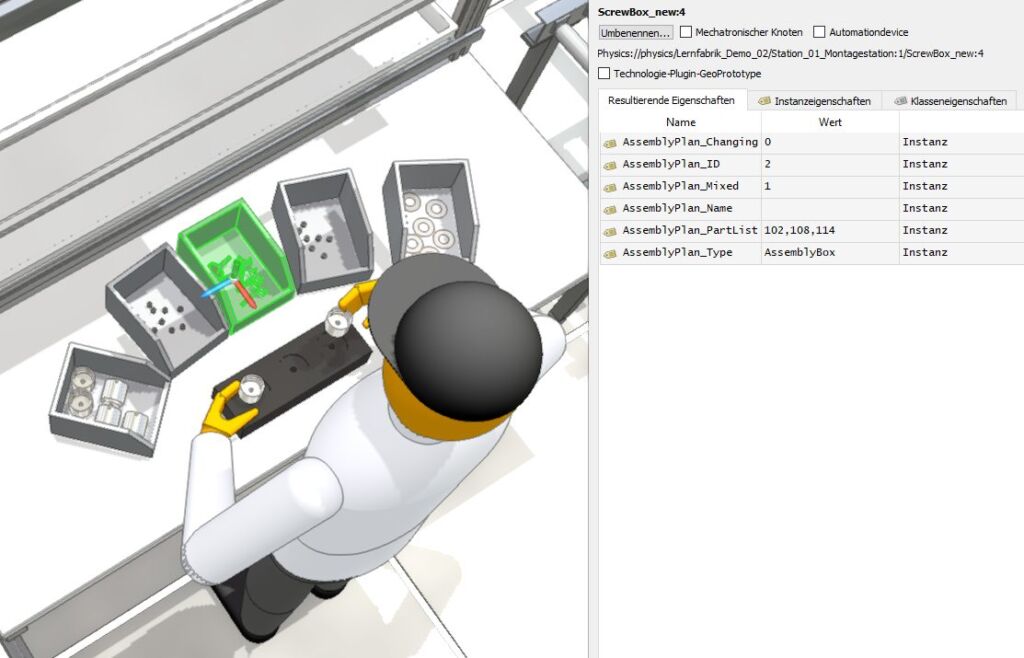The height and width of the screenshot is (658, 1024).
Task: Toggle the Technologie-Plugin-GeoPrototype checkbox
Action: coord(604,73)
